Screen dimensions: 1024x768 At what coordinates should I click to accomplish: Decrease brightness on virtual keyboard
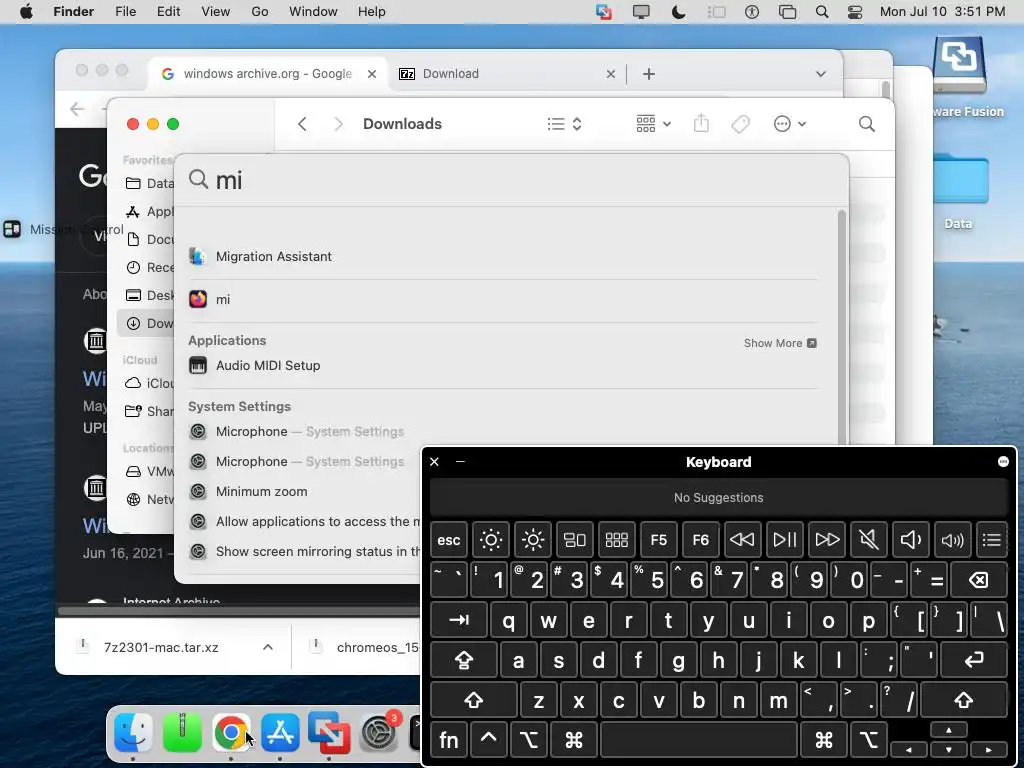[490, 540]
